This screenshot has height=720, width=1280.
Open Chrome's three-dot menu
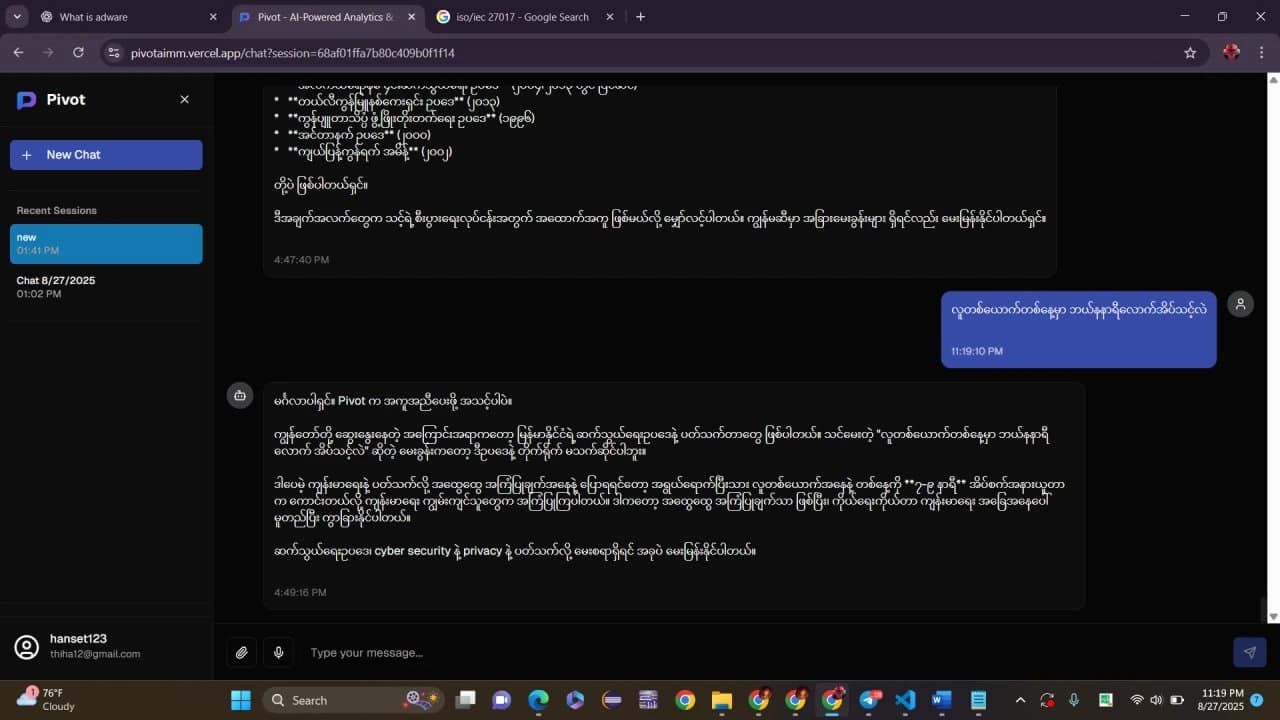point(1261,52)
